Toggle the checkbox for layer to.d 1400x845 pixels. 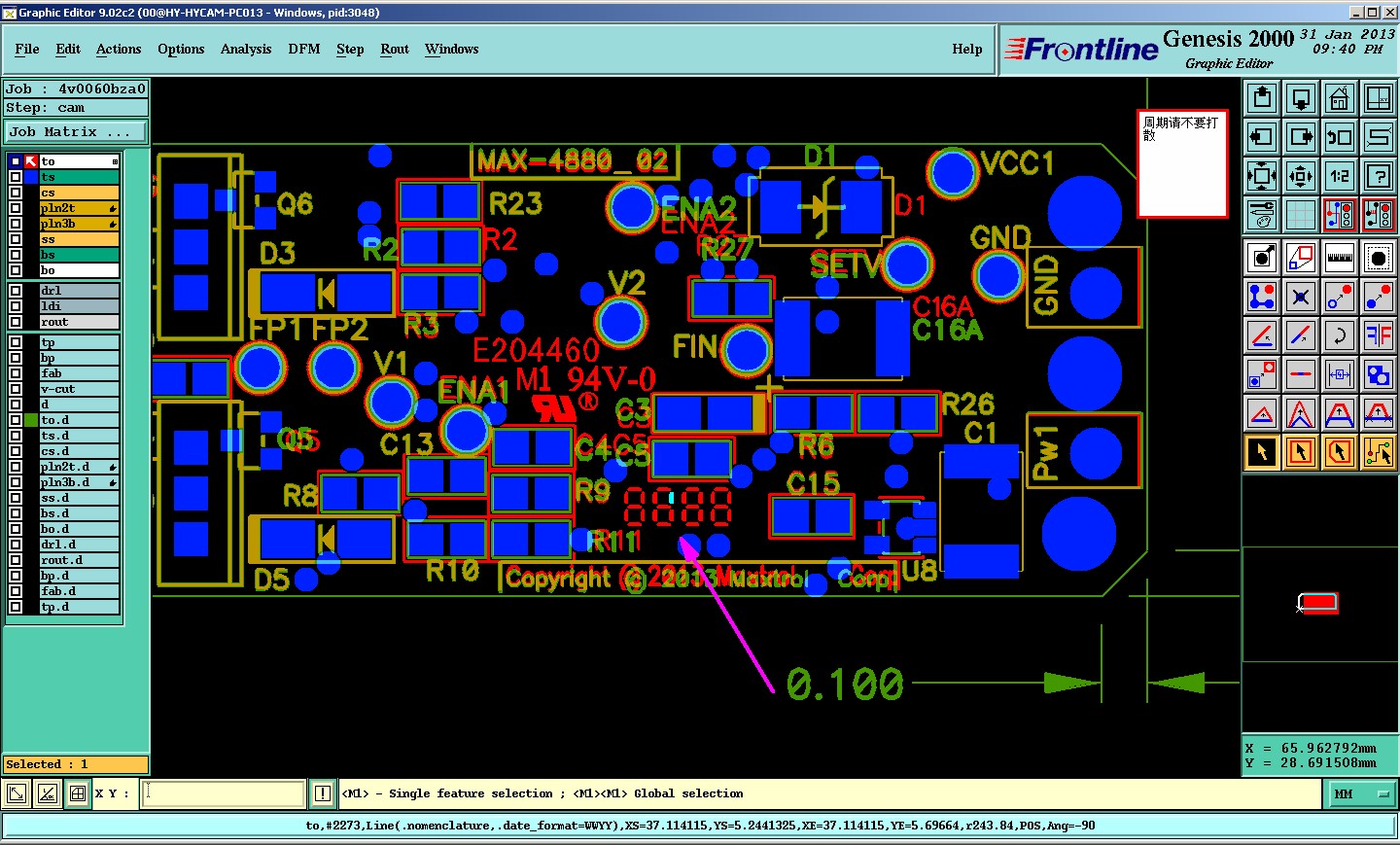pos(15,420)
